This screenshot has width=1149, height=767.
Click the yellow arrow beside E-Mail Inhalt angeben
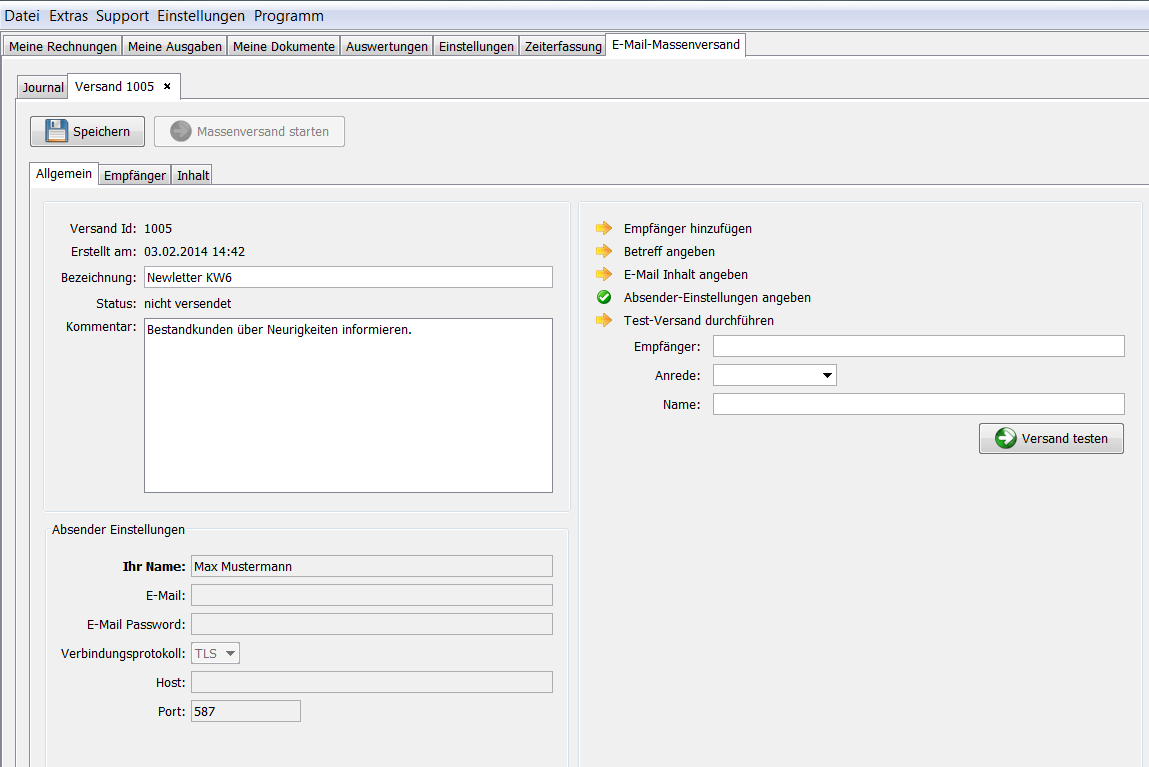[x=603, y=274]
